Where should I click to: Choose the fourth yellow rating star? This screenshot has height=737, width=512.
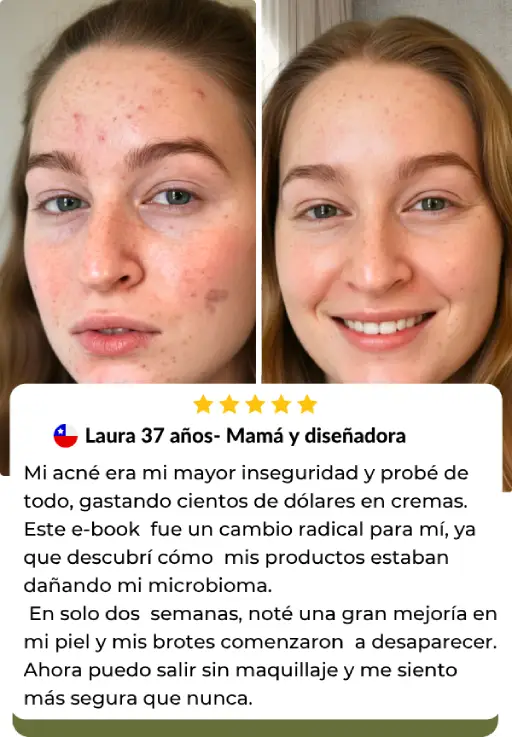pyautogui.click(x=281, y=404)
